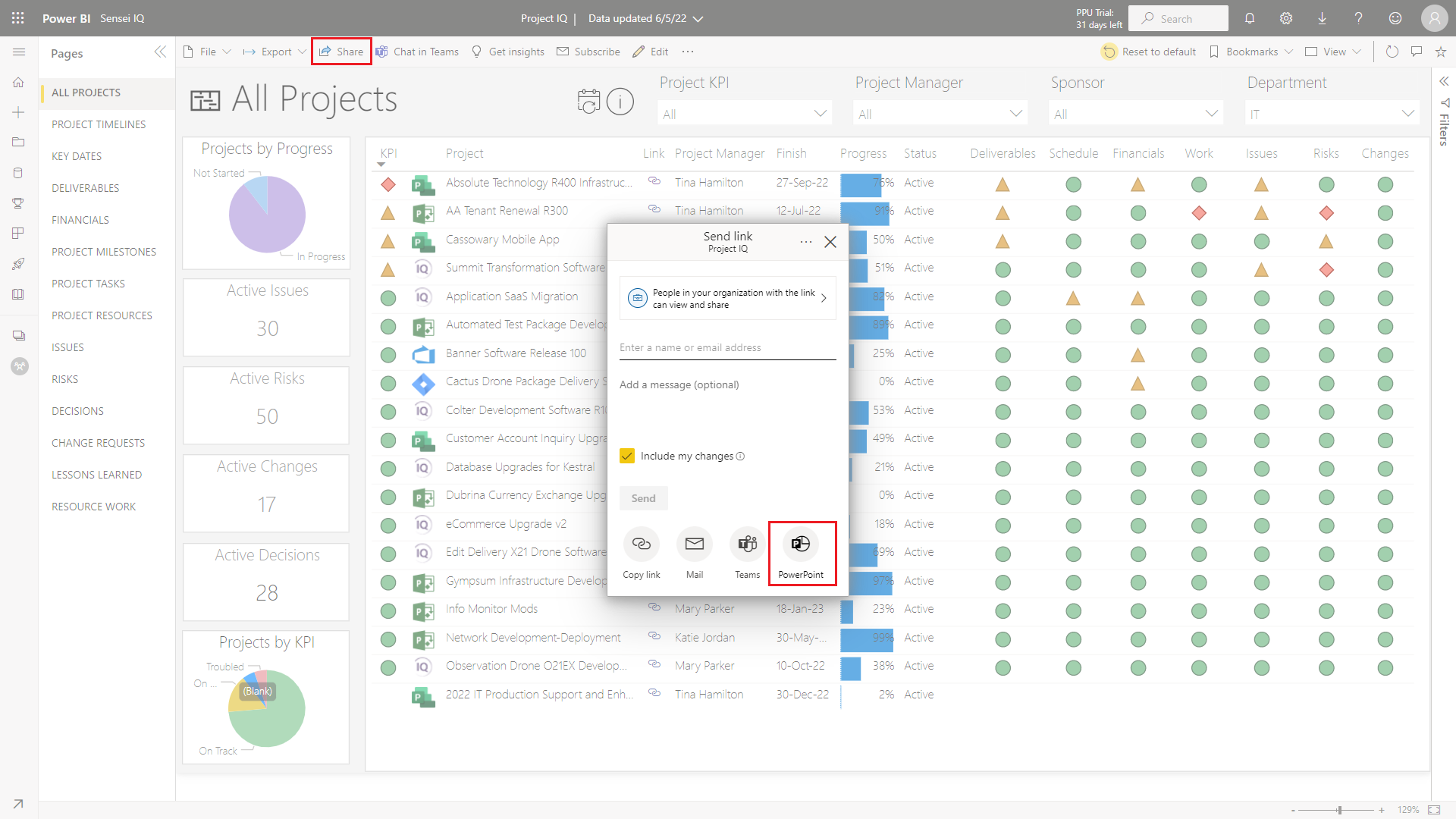This screenshot has height=819, width=1456.
Task: Click the header Search box
Action: 1178,18
